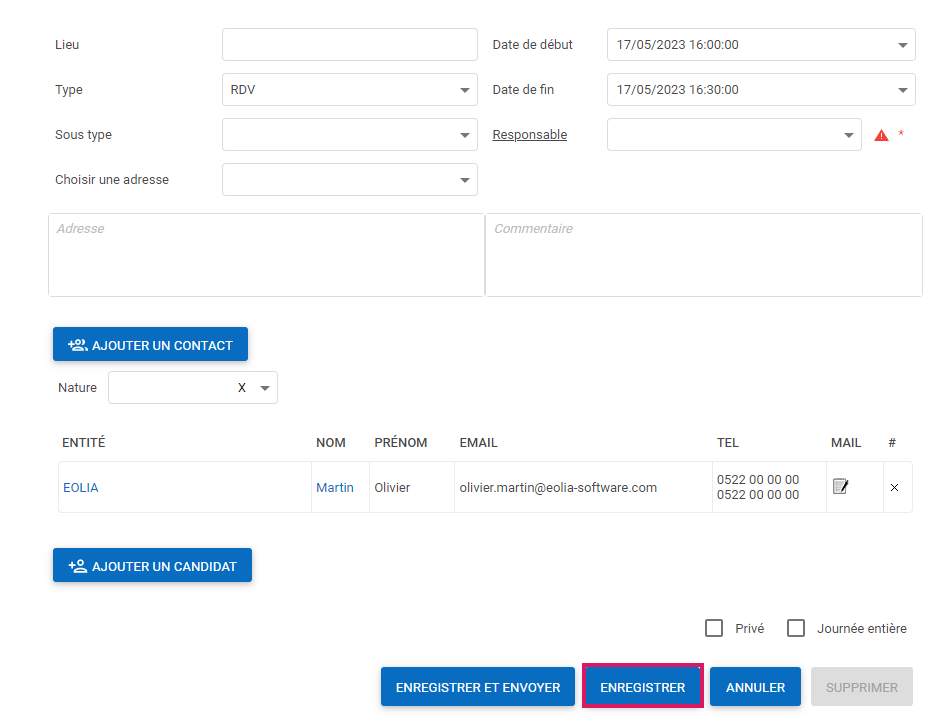
Task: Click into the Commentaire text area
Action: pyautogui.click(x=703, y=255)
